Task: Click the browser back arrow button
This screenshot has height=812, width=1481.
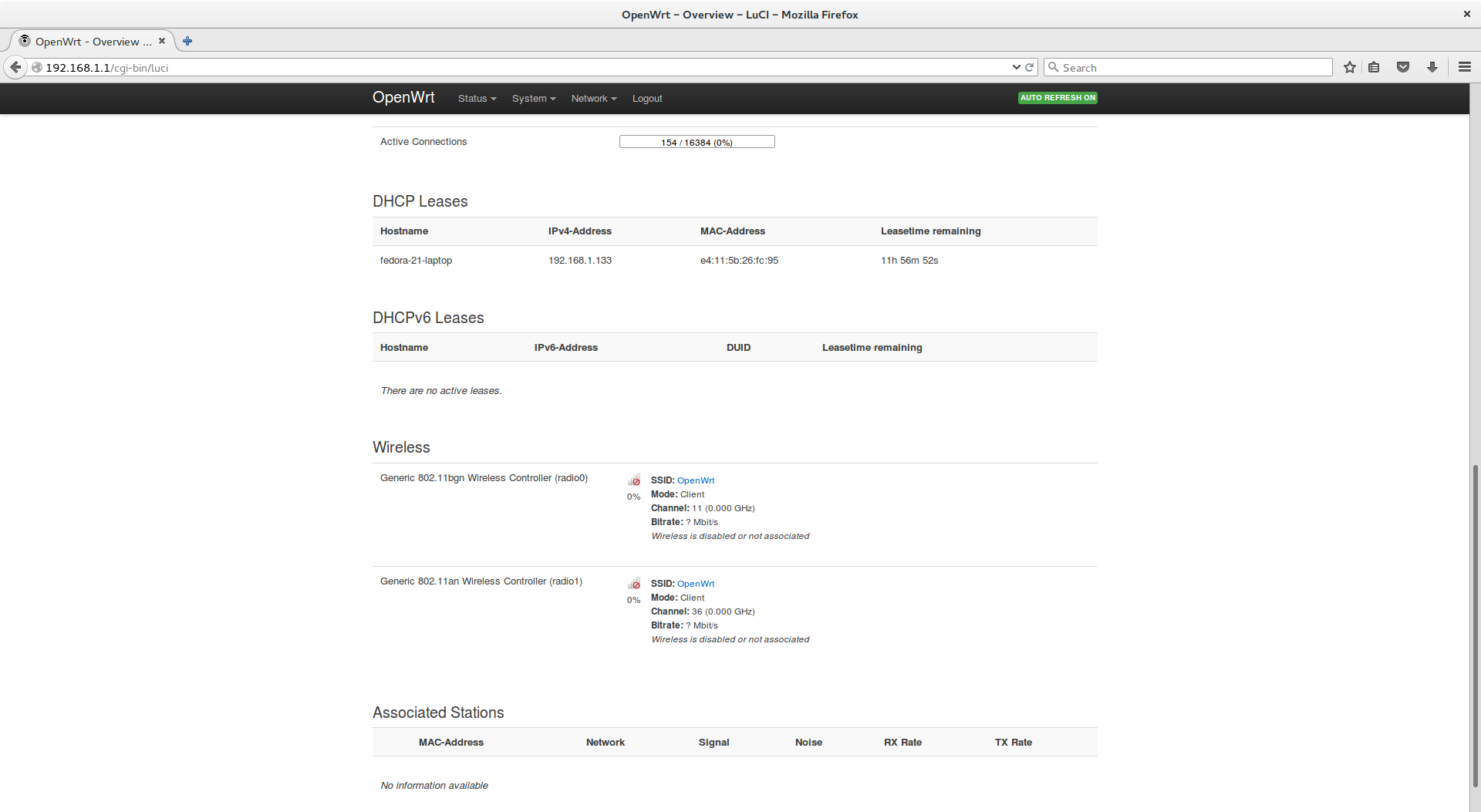Action: click(x=15, y=67)
